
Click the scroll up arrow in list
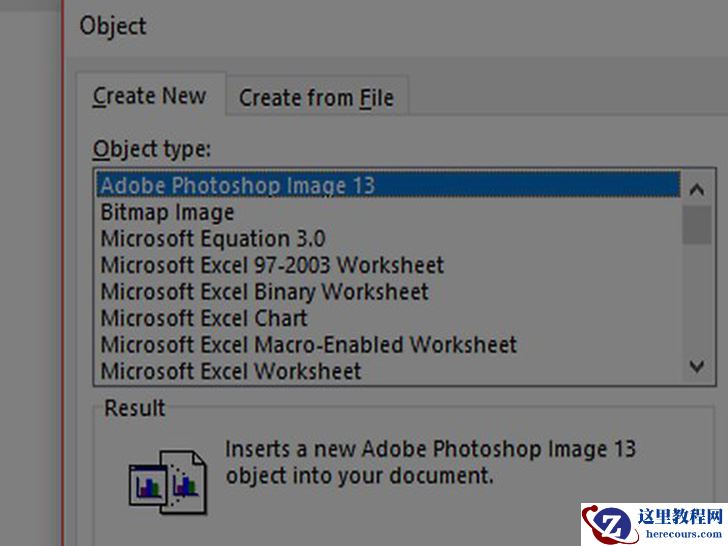tap(697, 186)
